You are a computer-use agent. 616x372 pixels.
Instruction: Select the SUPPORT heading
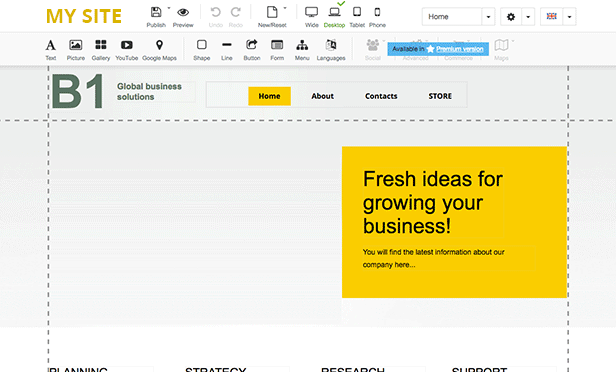pyautogui.click(x=479, y=369)
